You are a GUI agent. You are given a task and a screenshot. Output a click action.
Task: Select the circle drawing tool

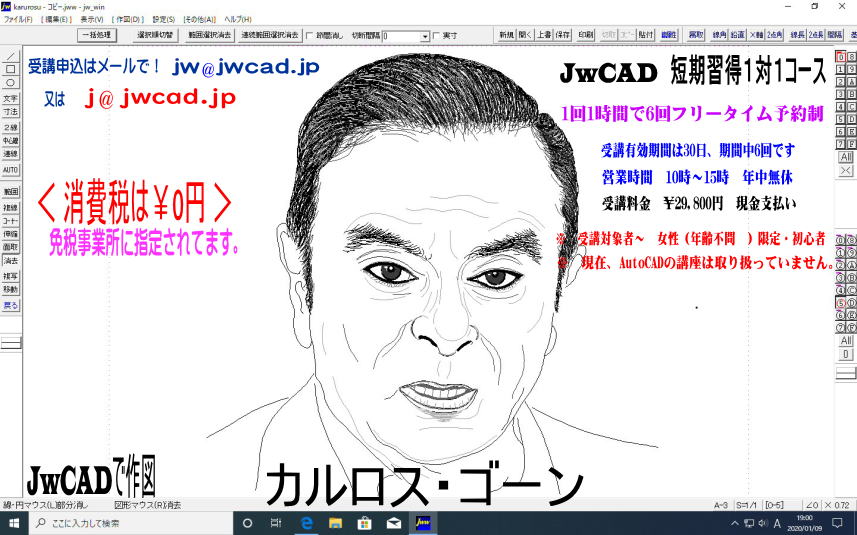(x=10, y=83)
